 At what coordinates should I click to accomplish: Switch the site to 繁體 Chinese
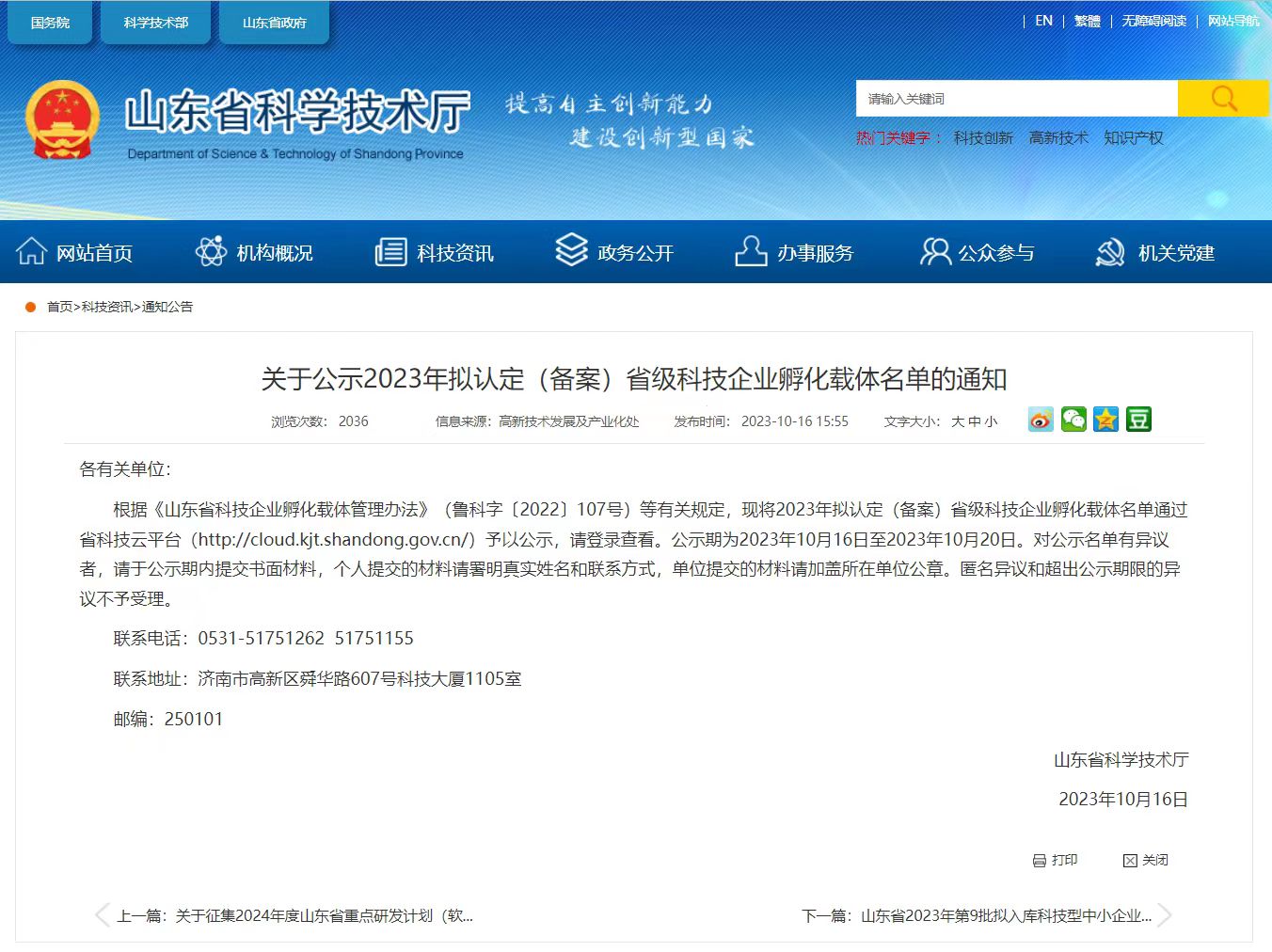point(1087,21)
